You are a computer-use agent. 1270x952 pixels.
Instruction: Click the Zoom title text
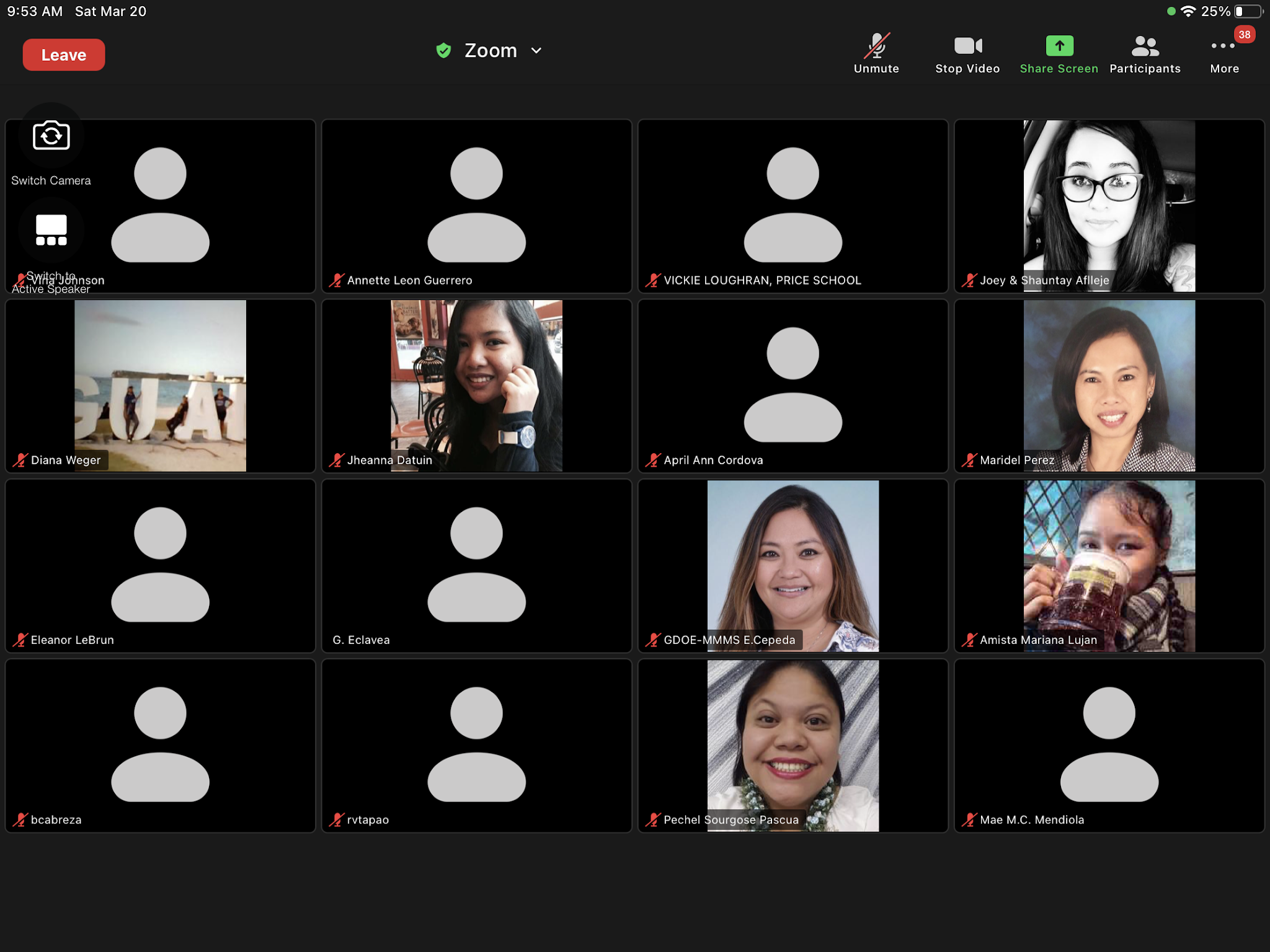(x=491, y=51)
